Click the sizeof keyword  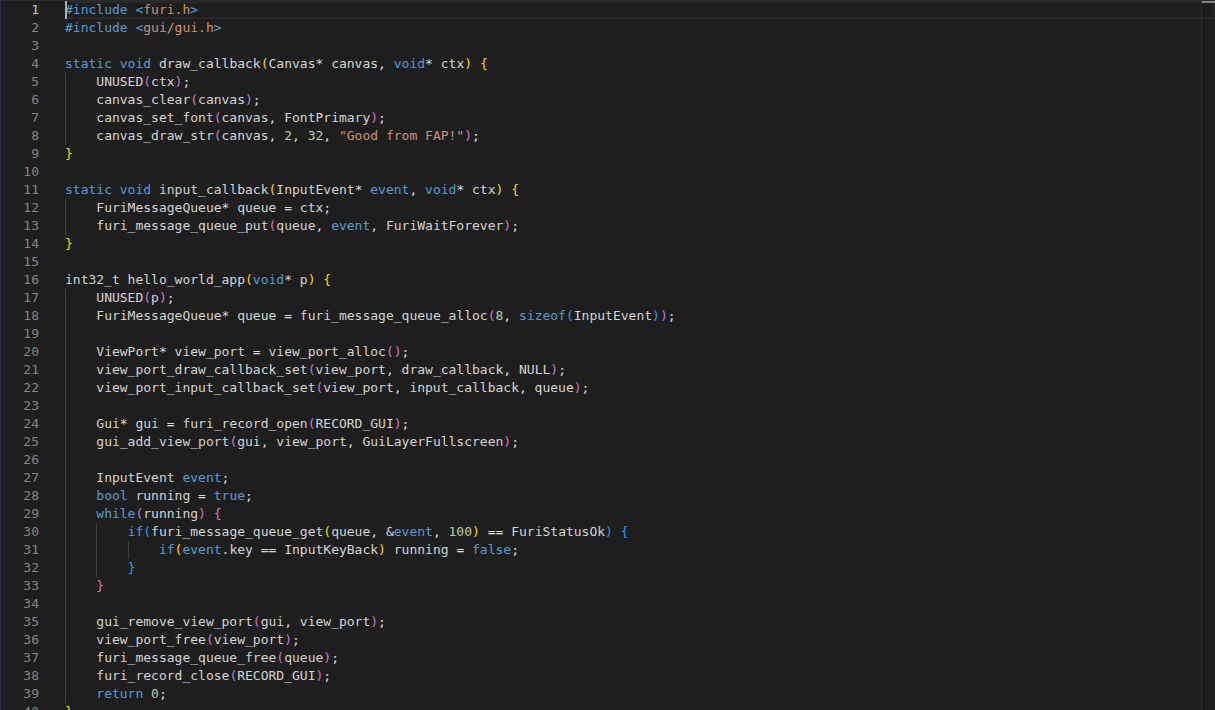click(542, 316)
